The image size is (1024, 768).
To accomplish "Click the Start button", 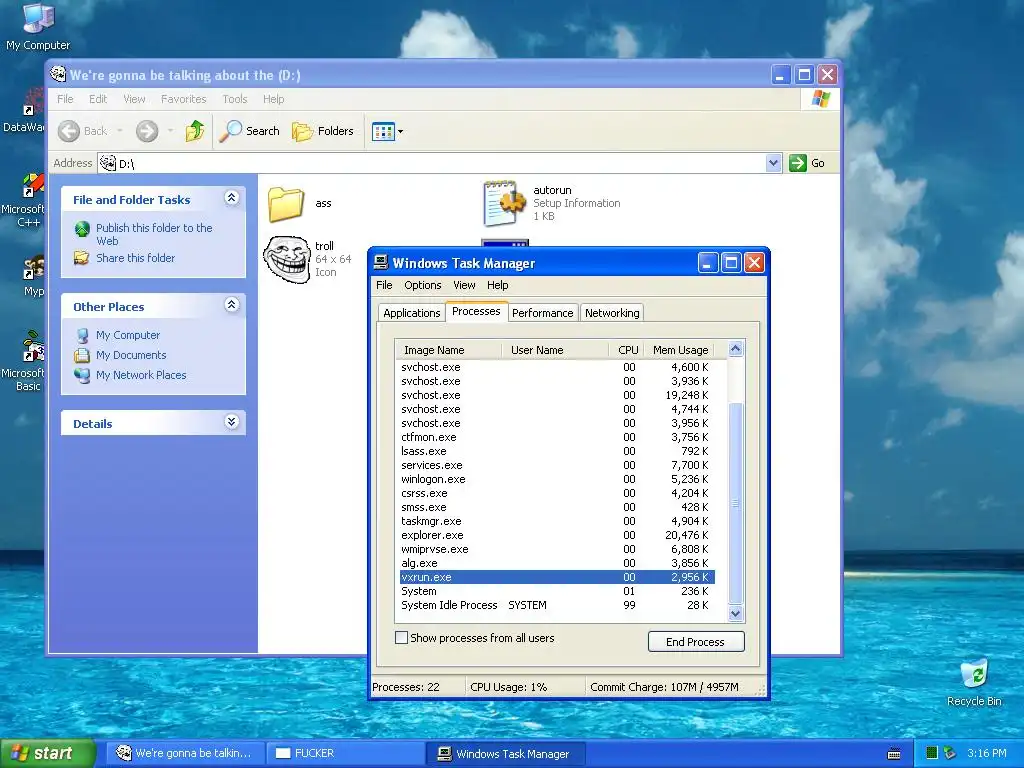I will click(x=48, y=753).
